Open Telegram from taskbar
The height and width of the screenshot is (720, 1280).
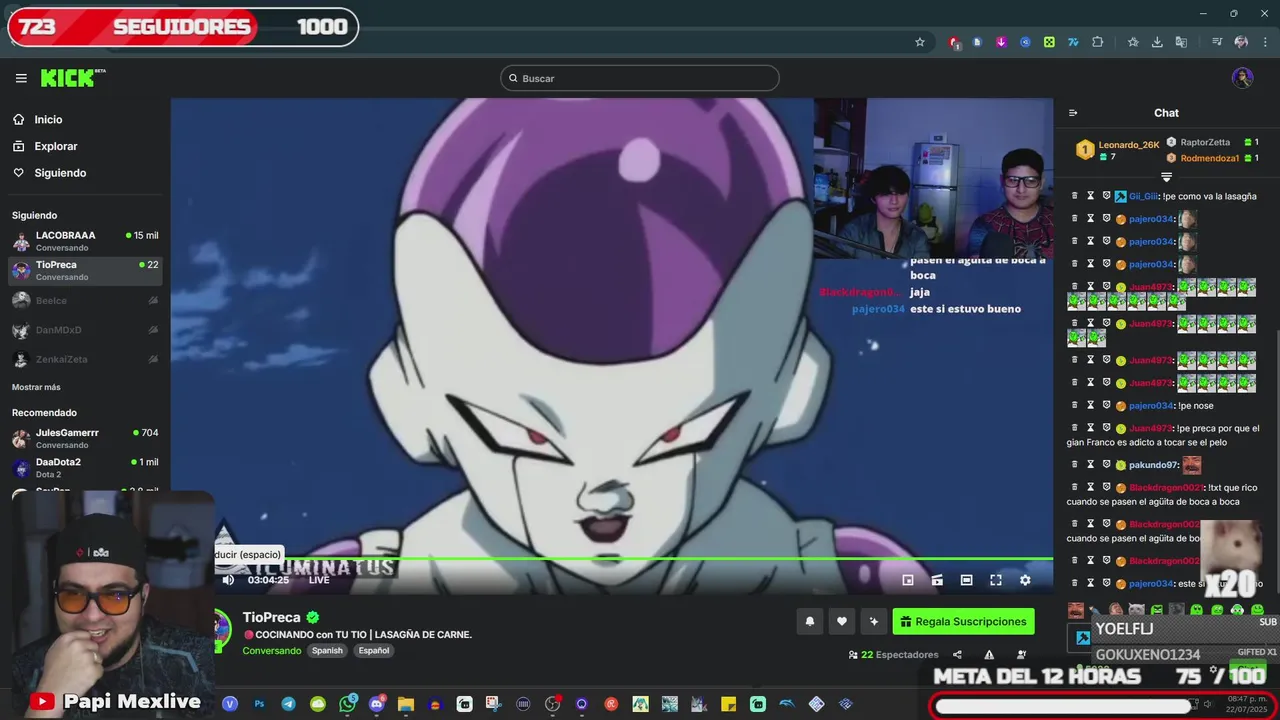[x=288, y=704]
